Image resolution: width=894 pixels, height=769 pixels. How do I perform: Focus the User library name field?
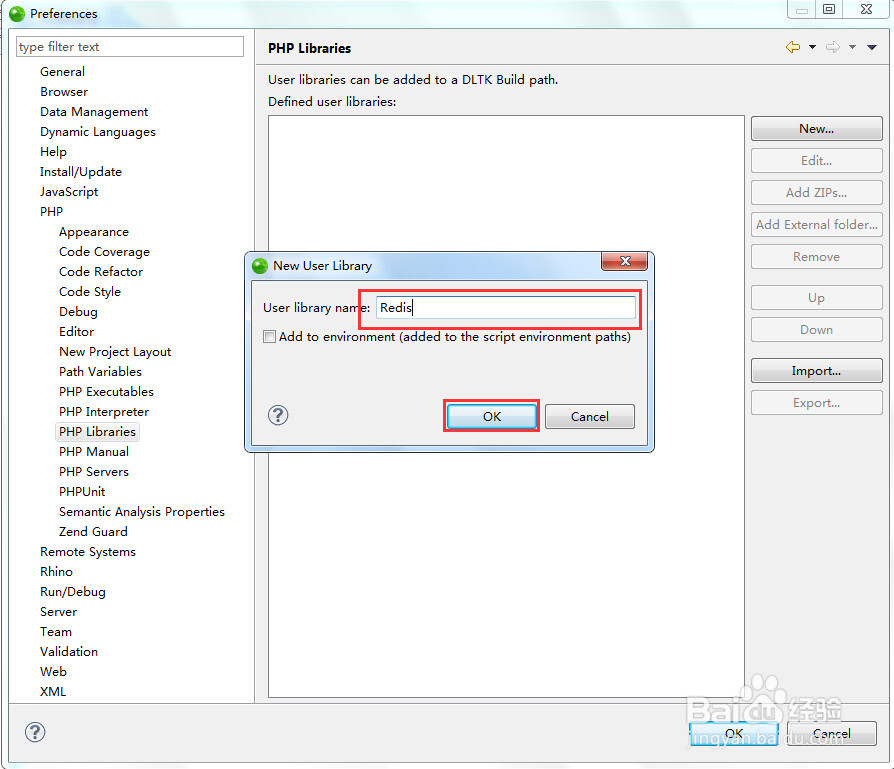(506, 308)
